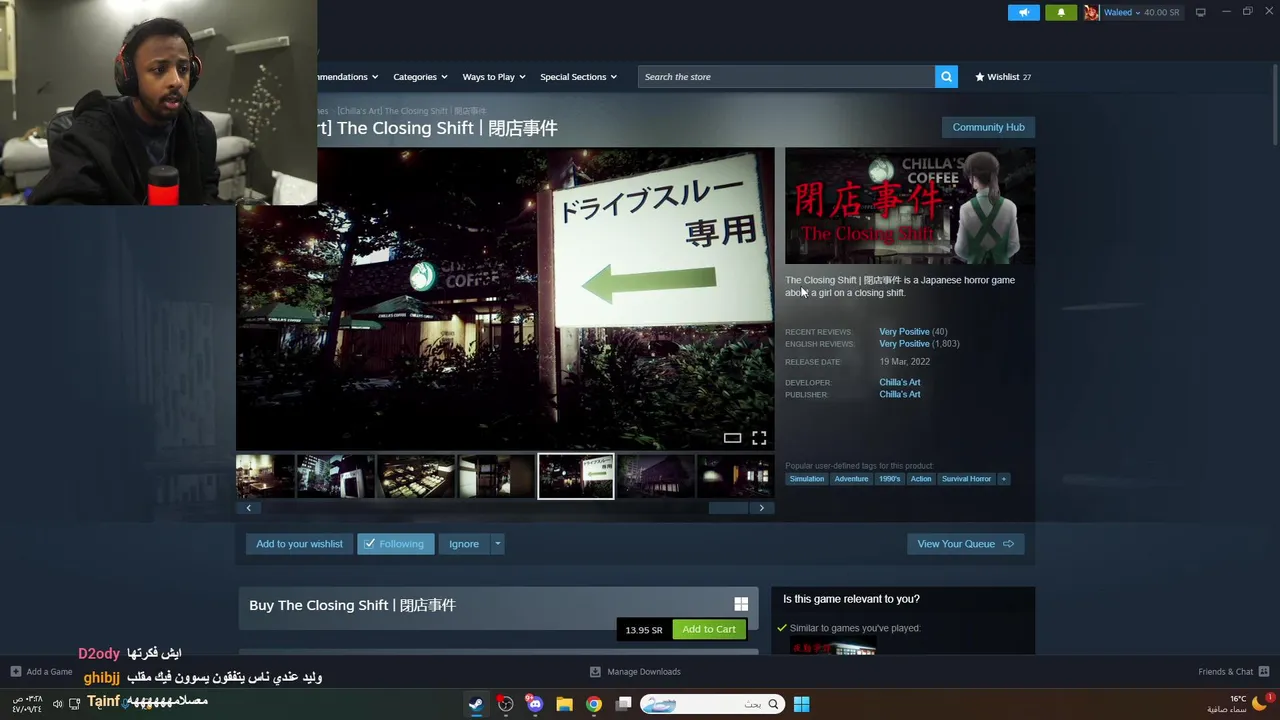This screenshot has width=1280, height=720.
Task: Open the green notifications bell
Action: click(x=1061, y=12)
